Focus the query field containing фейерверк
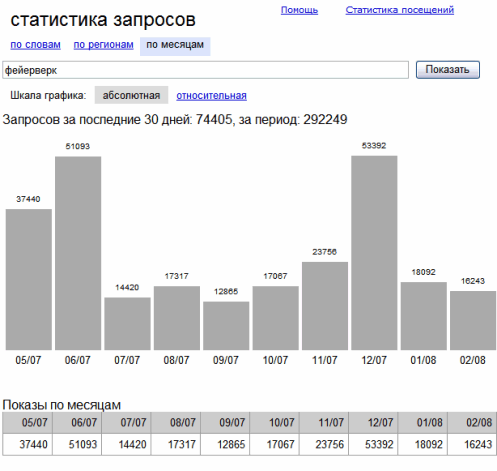The image size is (497, 471). tap(205, 70)
